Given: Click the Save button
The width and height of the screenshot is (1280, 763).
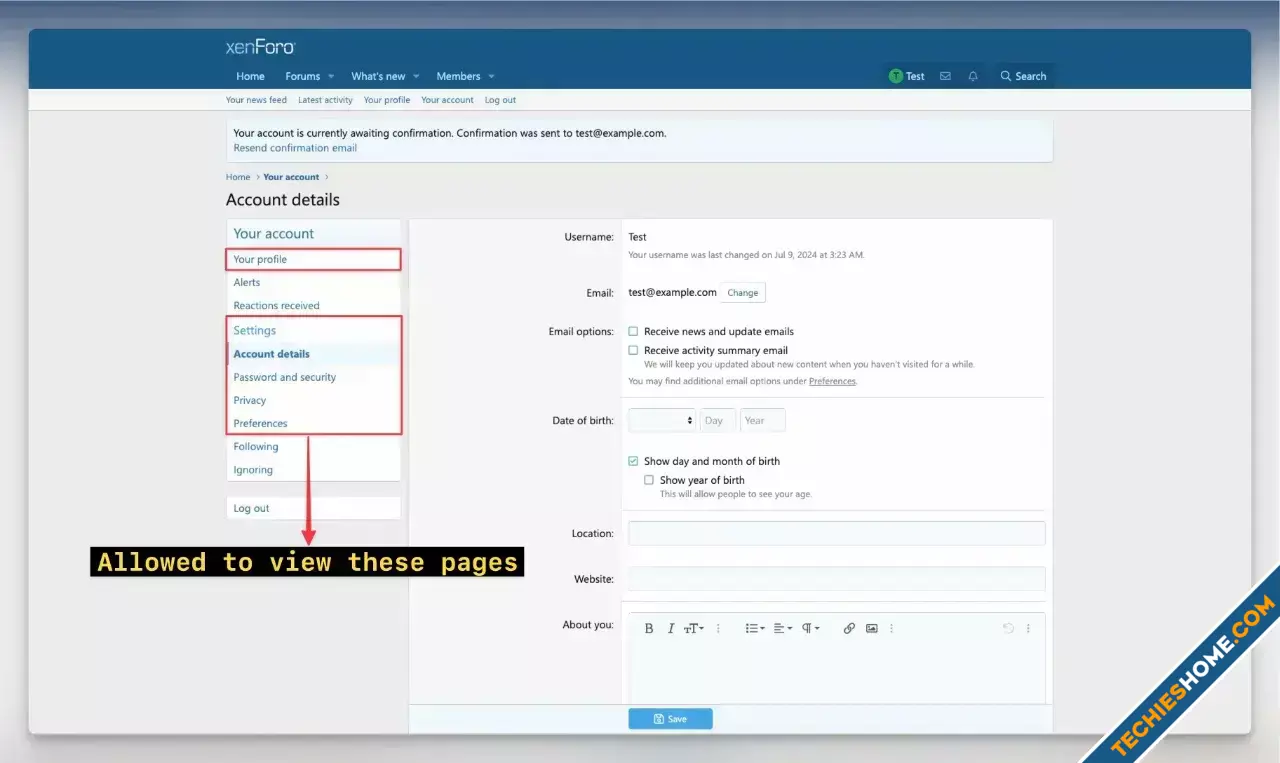Looking at the screenshot, I should [670, 719].
